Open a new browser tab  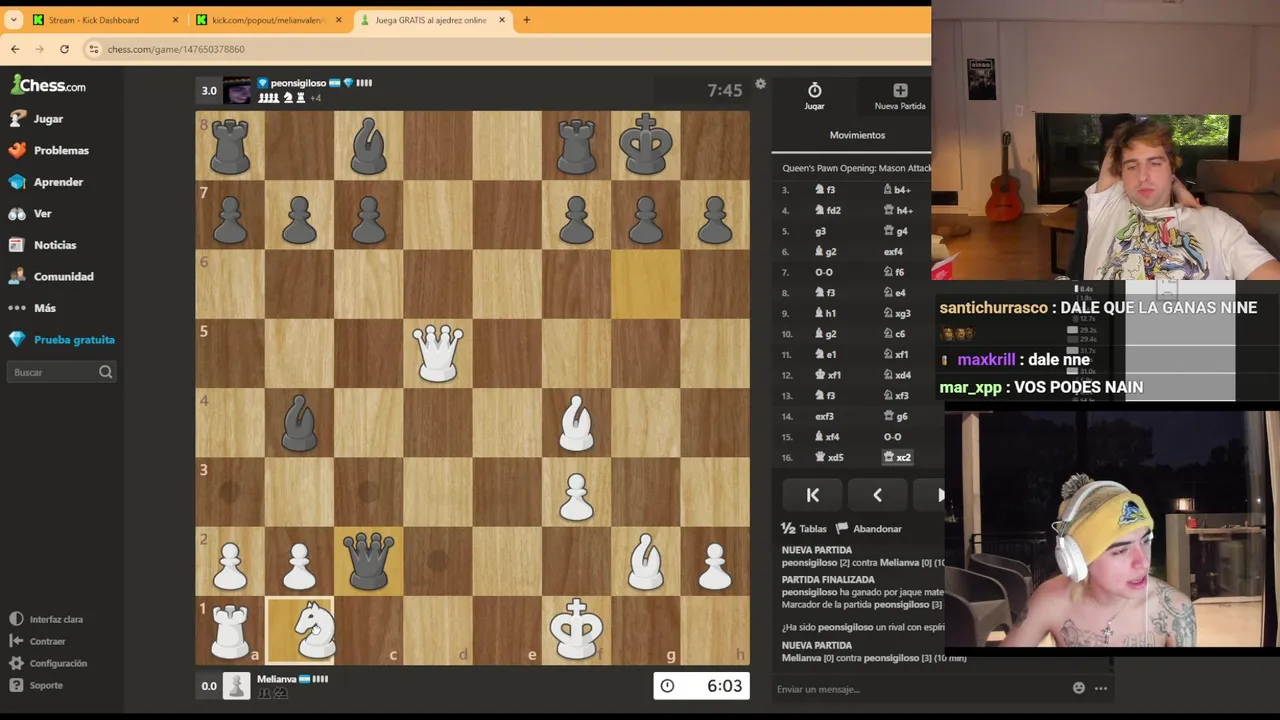pyautogui.click(x=526, y=20)
